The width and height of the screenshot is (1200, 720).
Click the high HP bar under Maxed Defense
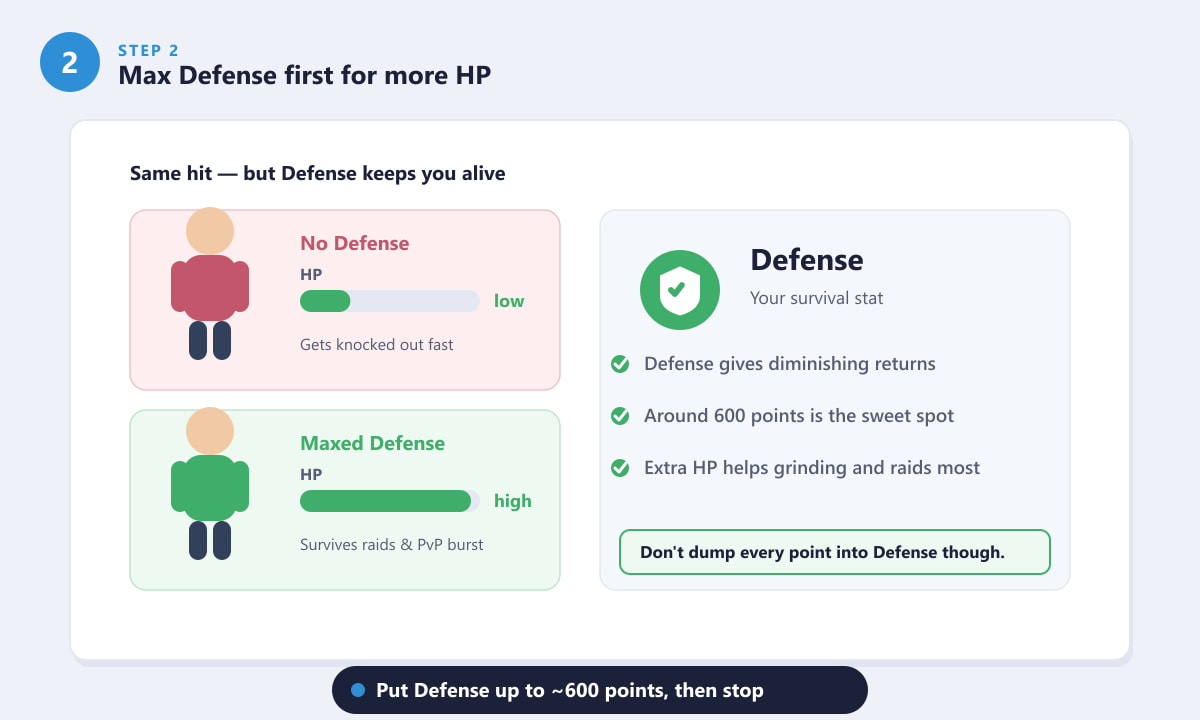click(390, 501)
